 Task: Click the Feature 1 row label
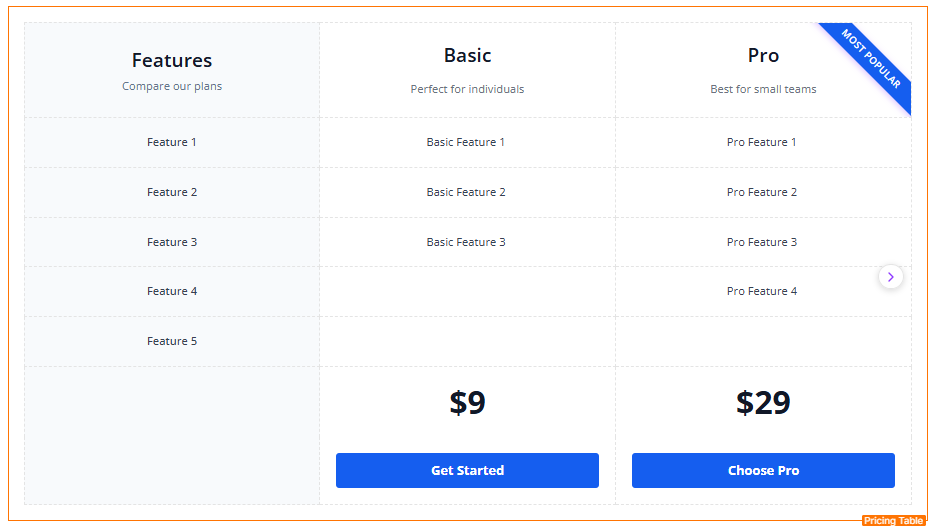(171, 142)
